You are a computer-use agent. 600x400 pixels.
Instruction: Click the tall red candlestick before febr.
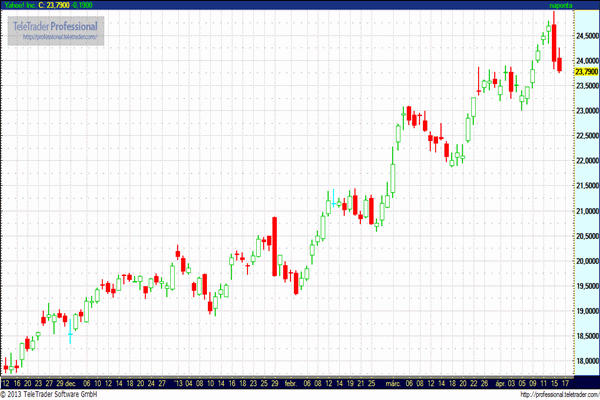pos(274,245)
